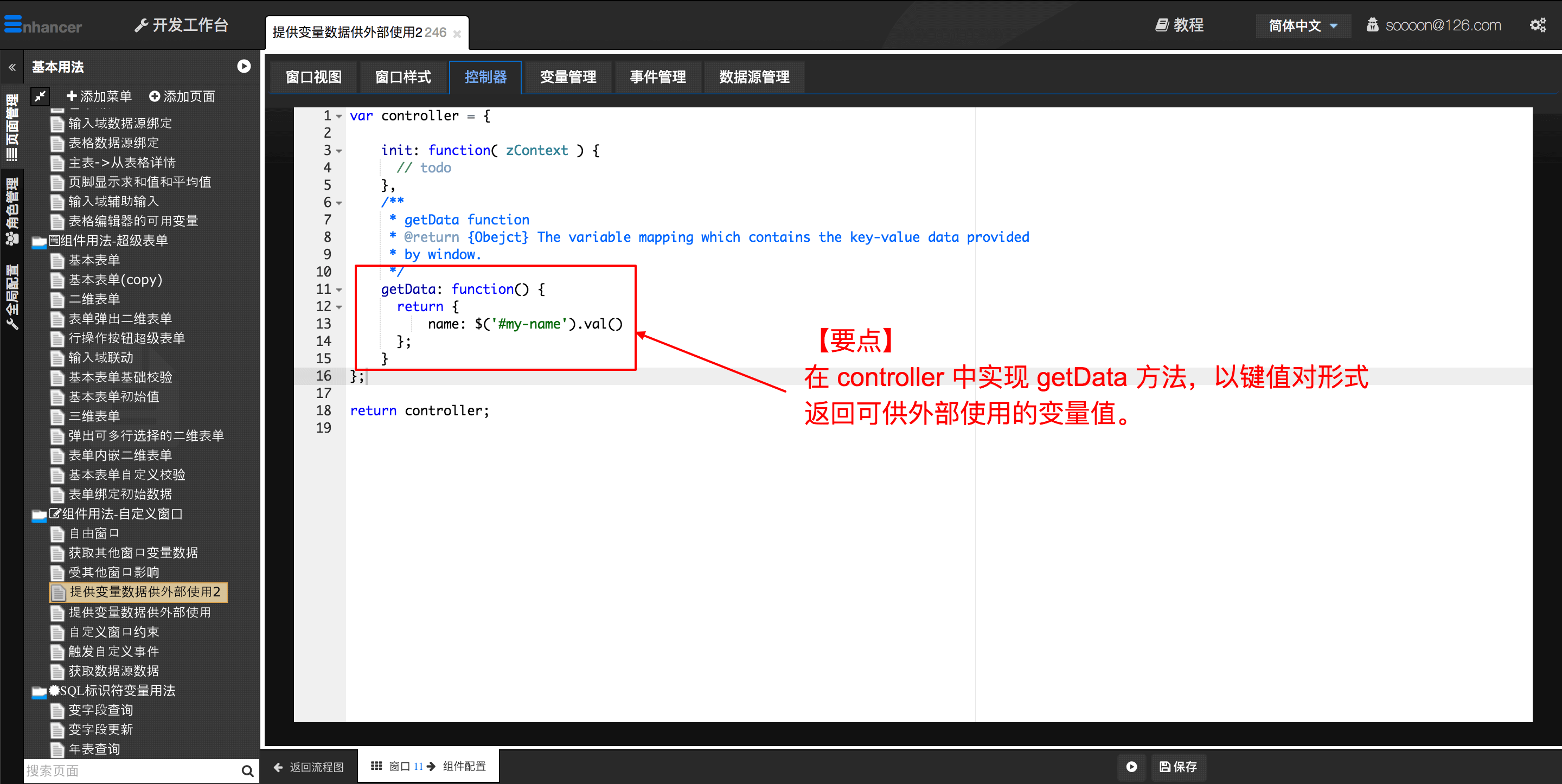Click the collapse-tree arrows icon in the sidebar toolbar
Image resolution: width=1562 pixels, height=784 pixels.
coord(40,96)
